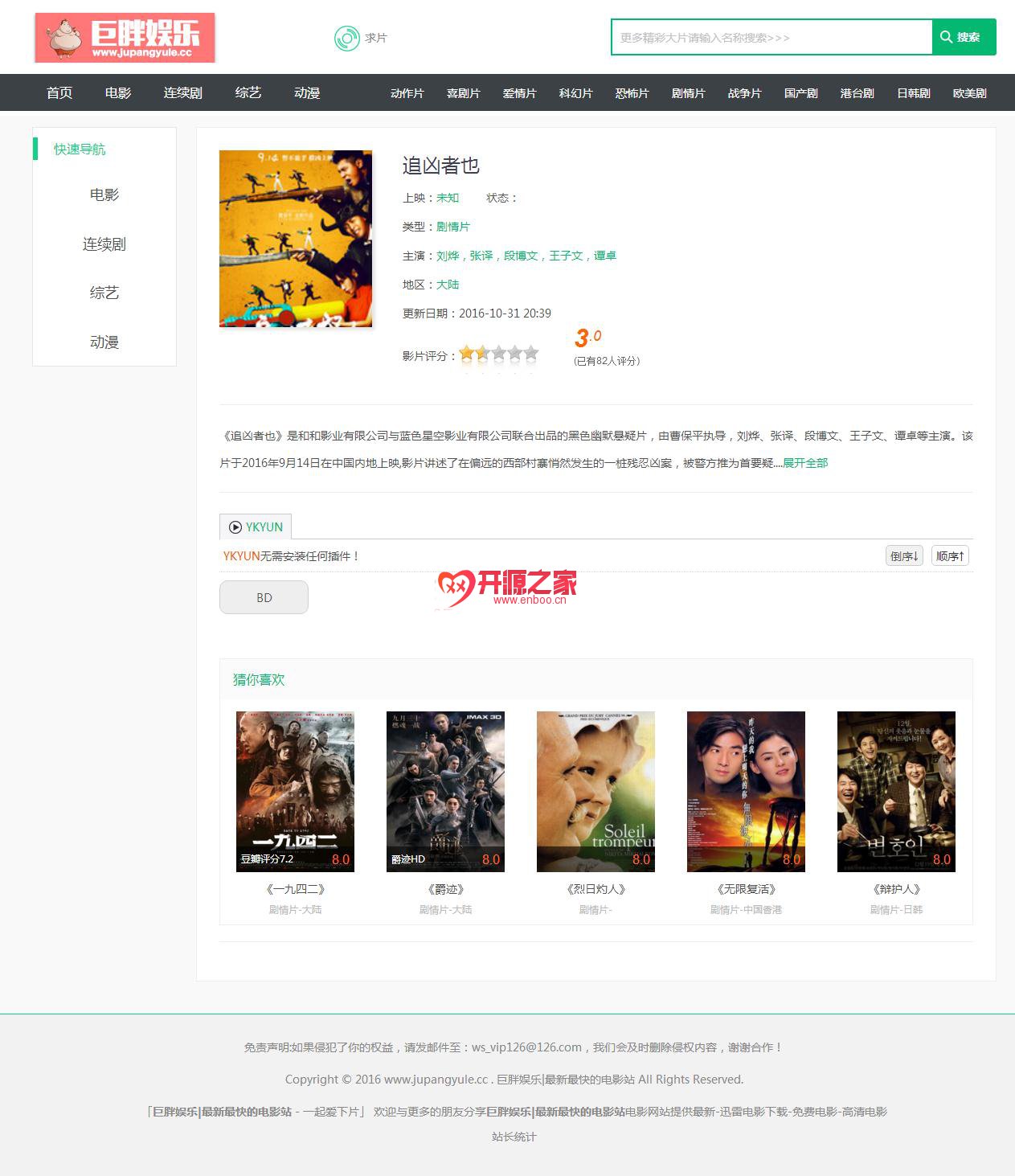Play the BD episode
This screenshot has width=1015, height=1176.
pyautogui.click(x=264, y=597)
